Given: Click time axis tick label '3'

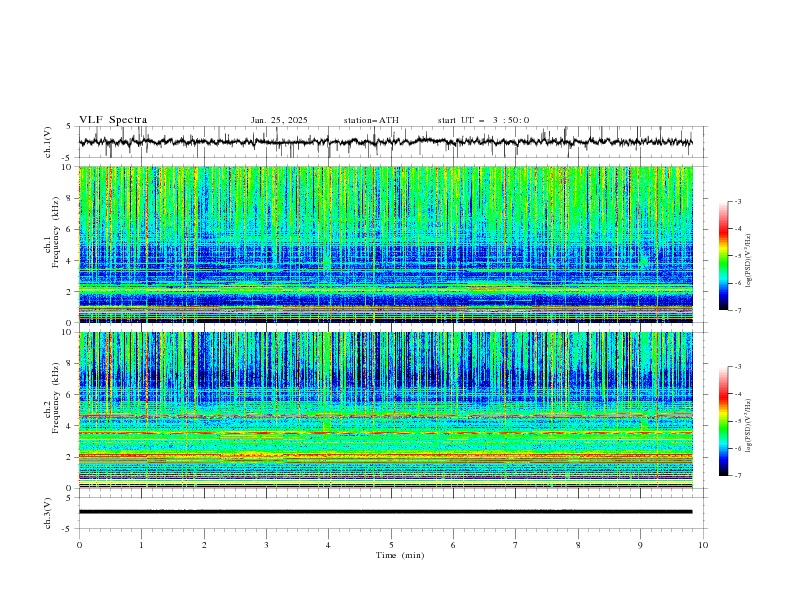Looking at the screenshot, I should point(266,545).
